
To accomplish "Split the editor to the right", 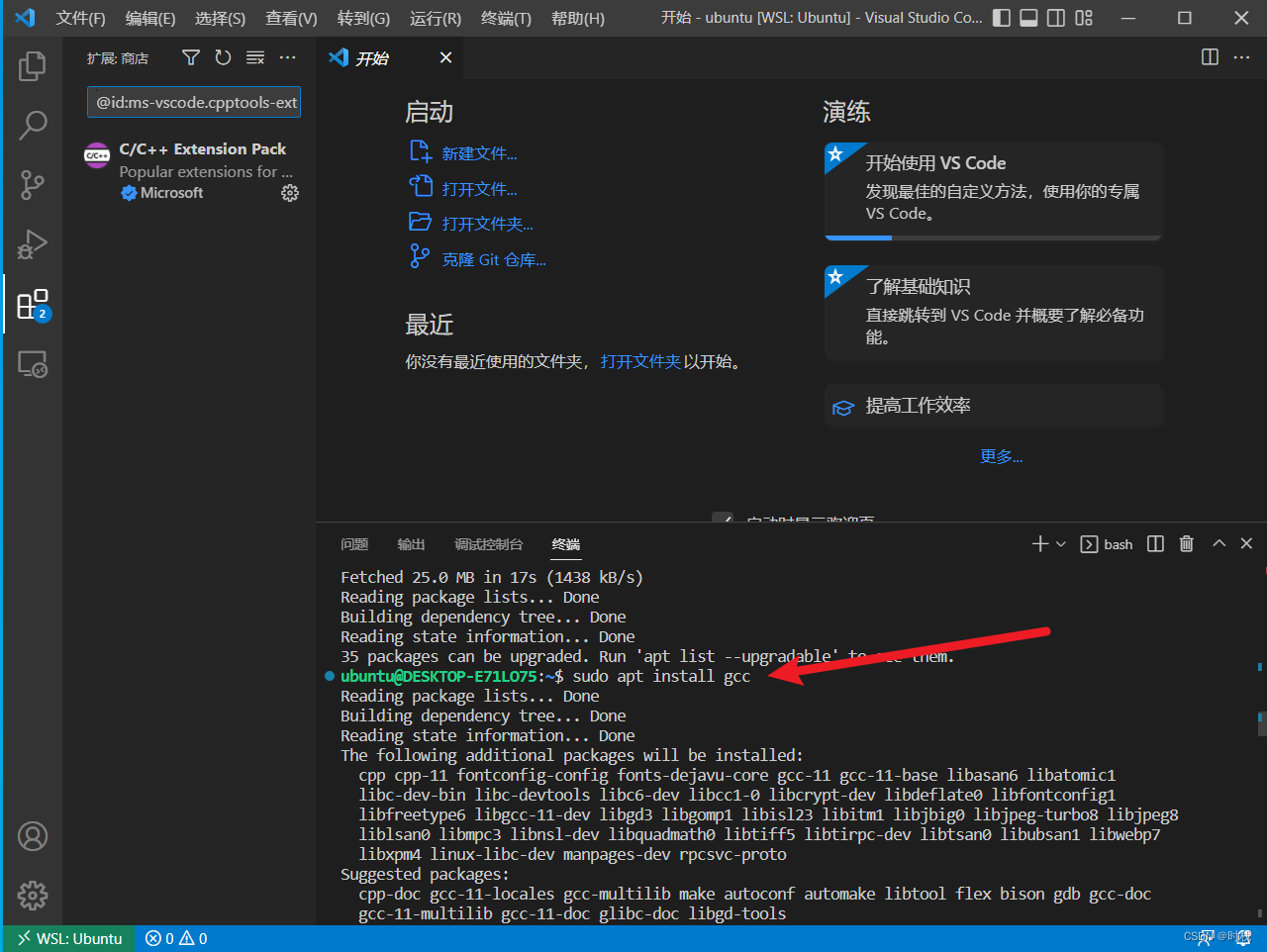I will [1210, 57].
